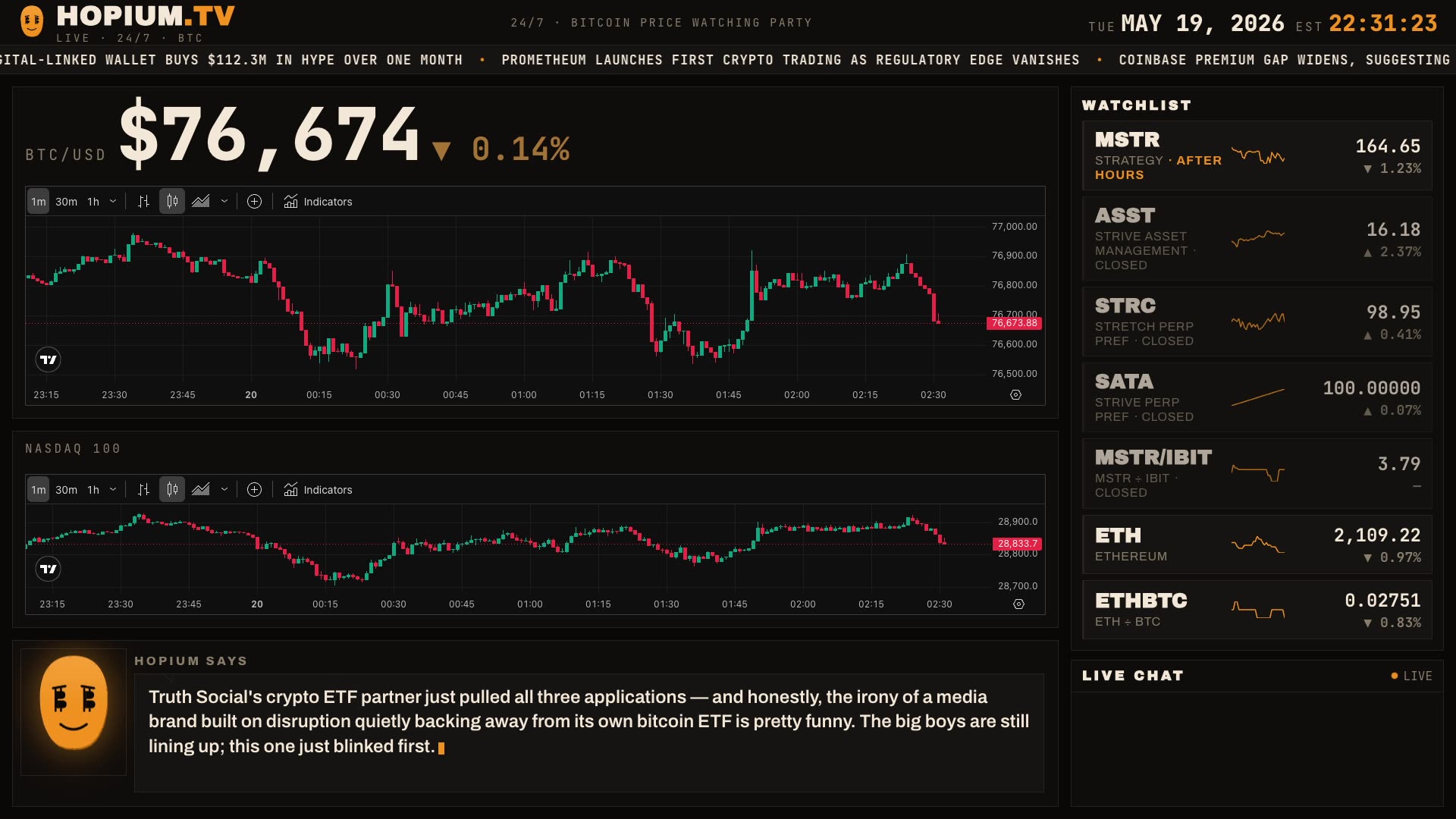This screenshot has height=819, width=1456.
Task: Click Nasdaq current price label 28,833.7
Action: tap(1017, 544)
